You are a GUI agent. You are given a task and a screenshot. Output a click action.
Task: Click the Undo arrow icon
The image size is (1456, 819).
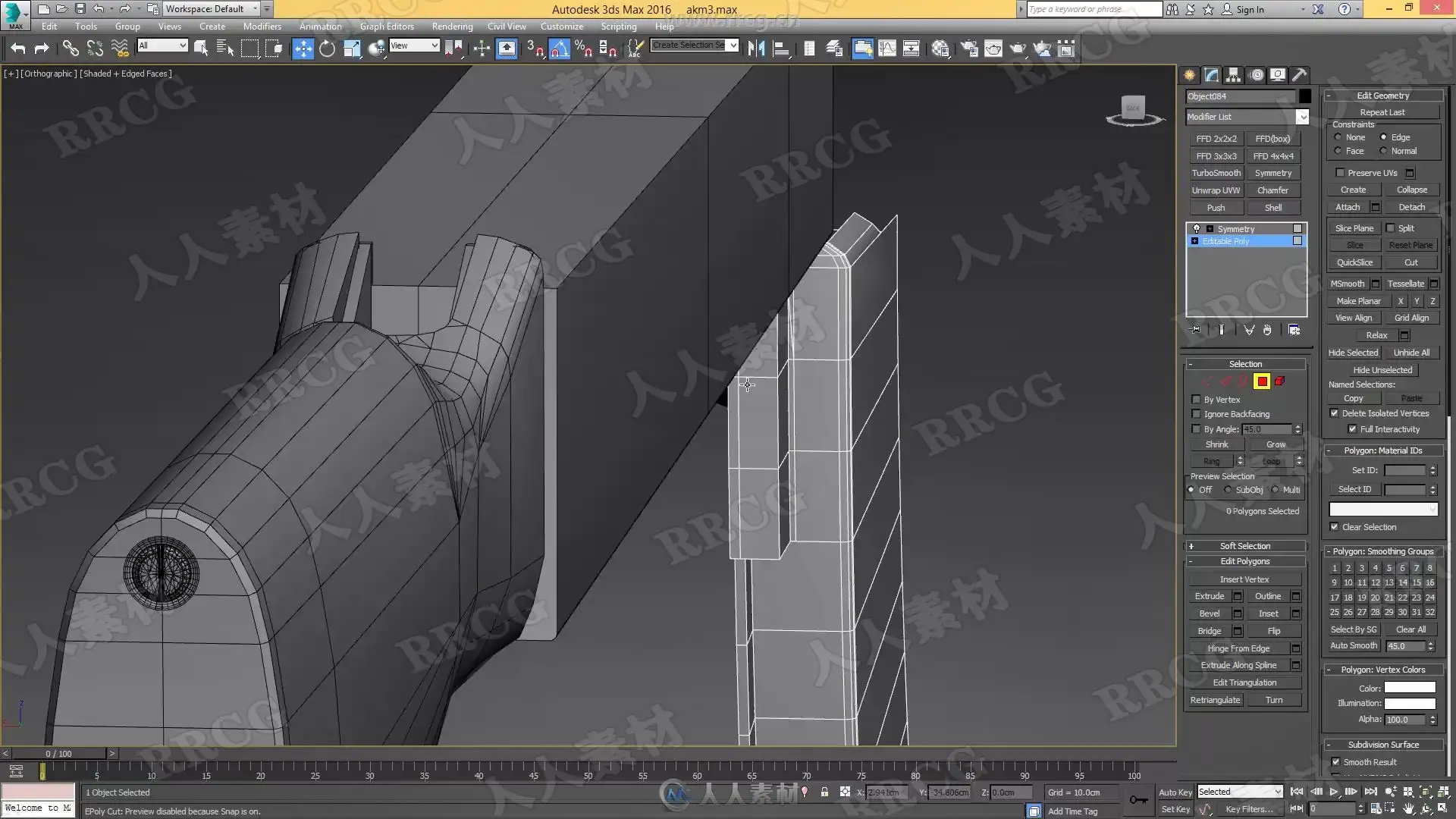[x=18, y=49]
